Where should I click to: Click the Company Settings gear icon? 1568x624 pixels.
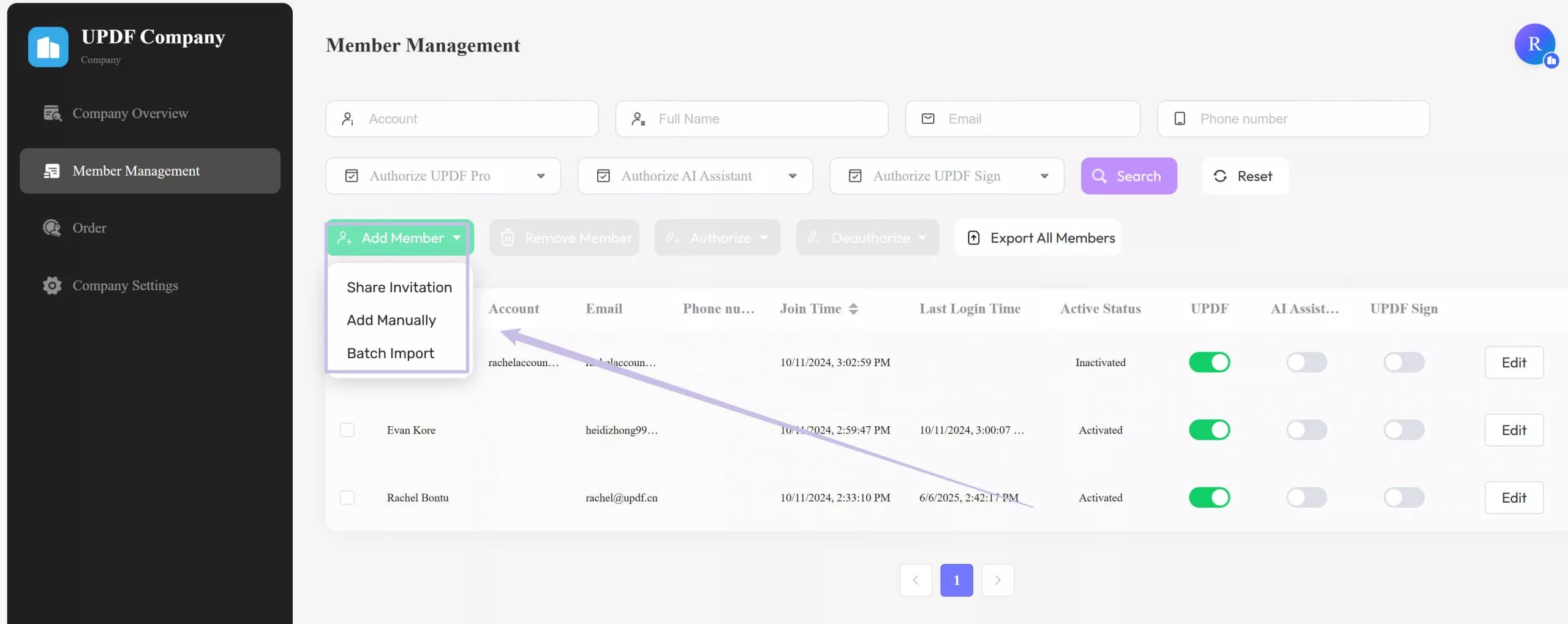tap(52, 285)
